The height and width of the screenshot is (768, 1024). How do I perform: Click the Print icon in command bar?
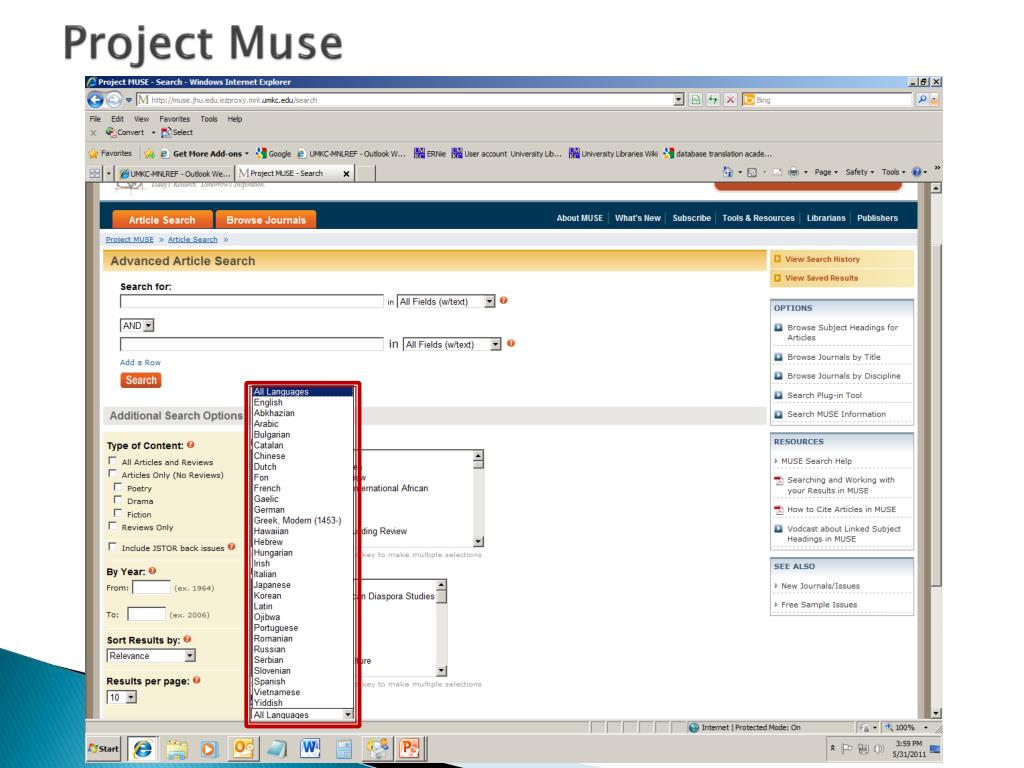tap(793, 172)
